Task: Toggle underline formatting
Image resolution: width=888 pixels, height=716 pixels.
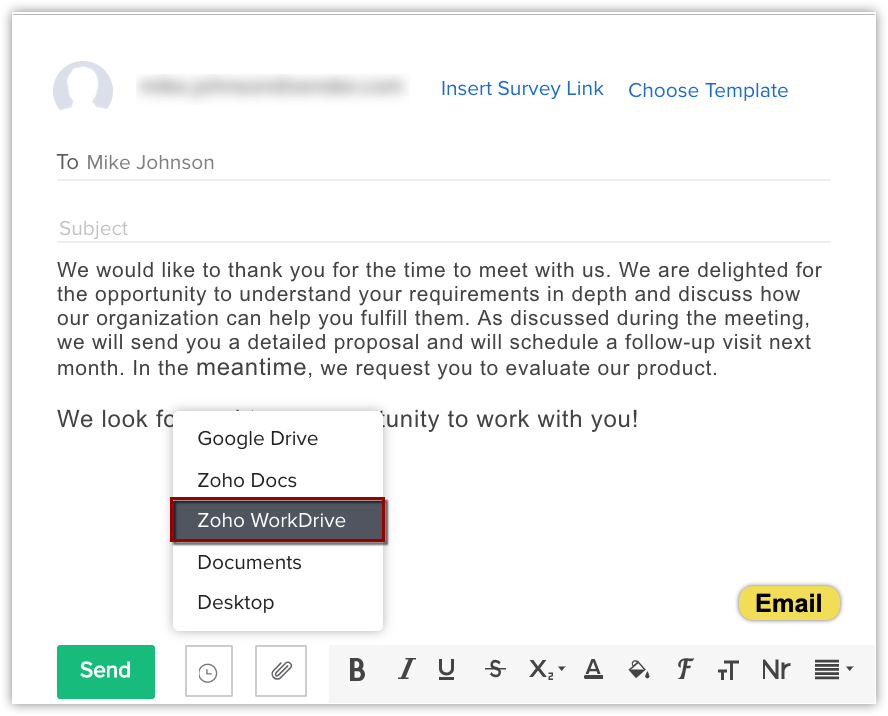Action: pyautogui.click(x=447, y=670)
